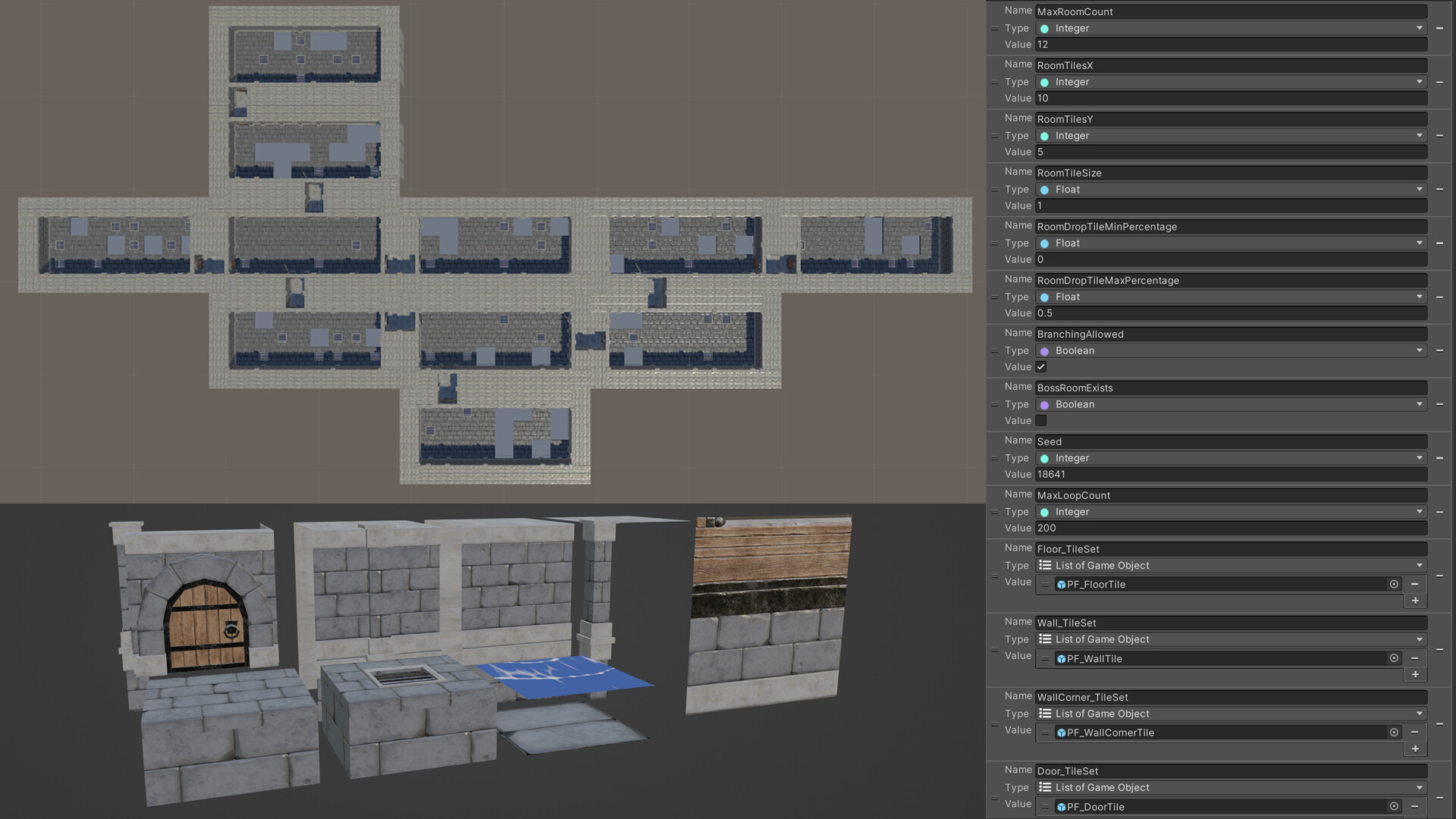The image size is (1456, 819).
Task: Open the Type dropdown for MaxRoomCount
Action: point(1419,28)
